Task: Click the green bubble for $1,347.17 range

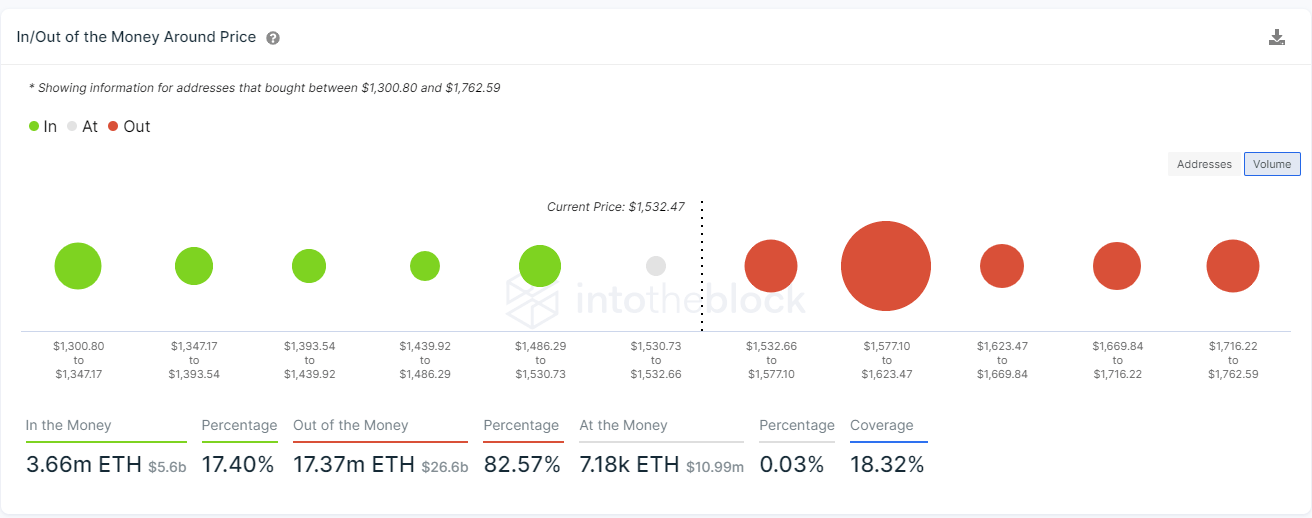Action: coord(194,266)
